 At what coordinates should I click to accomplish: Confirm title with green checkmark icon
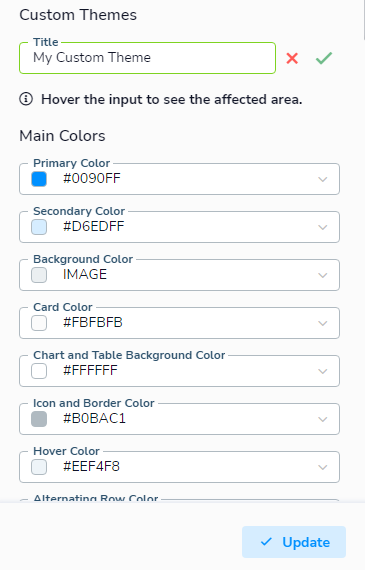(324, 58)
